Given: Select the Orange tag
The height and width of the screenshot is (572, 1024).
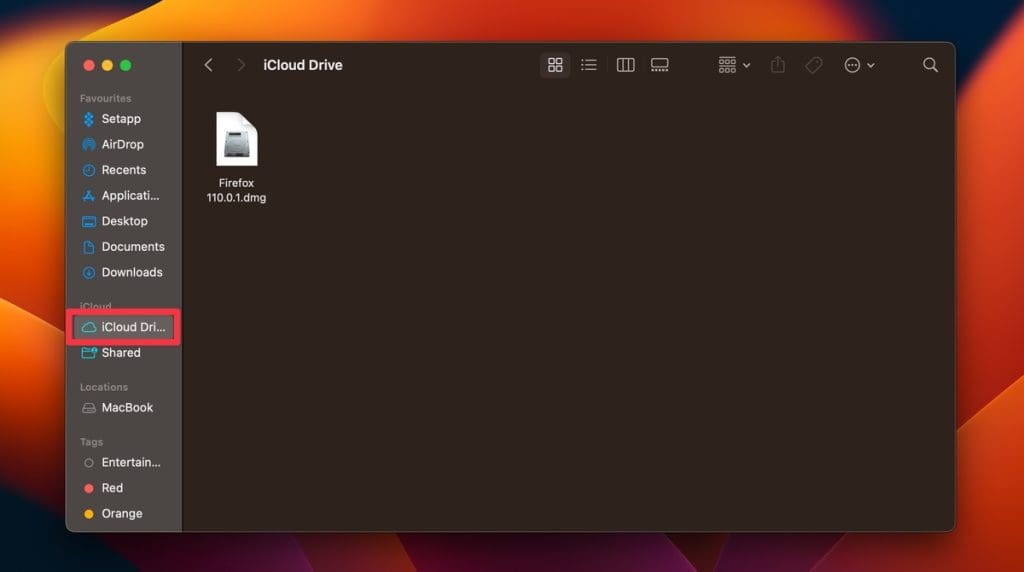Looking at the screenshot, I should click(x=123, y=513).
